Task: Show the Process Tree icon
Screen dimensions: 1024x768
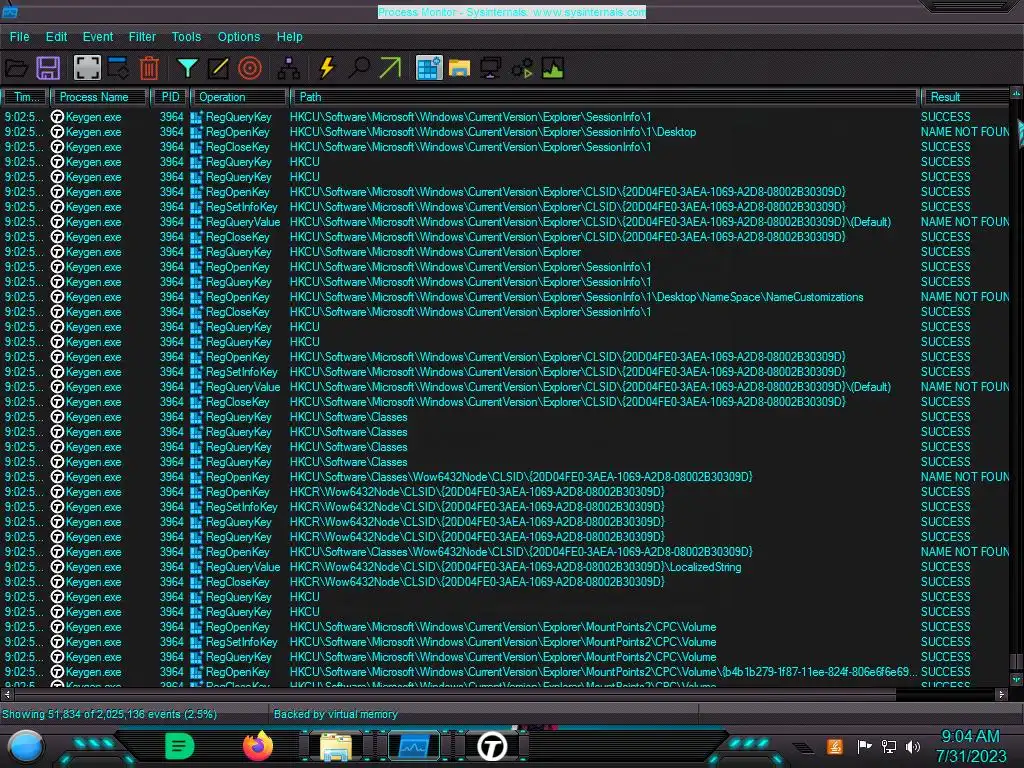Action: coord(288,68)
